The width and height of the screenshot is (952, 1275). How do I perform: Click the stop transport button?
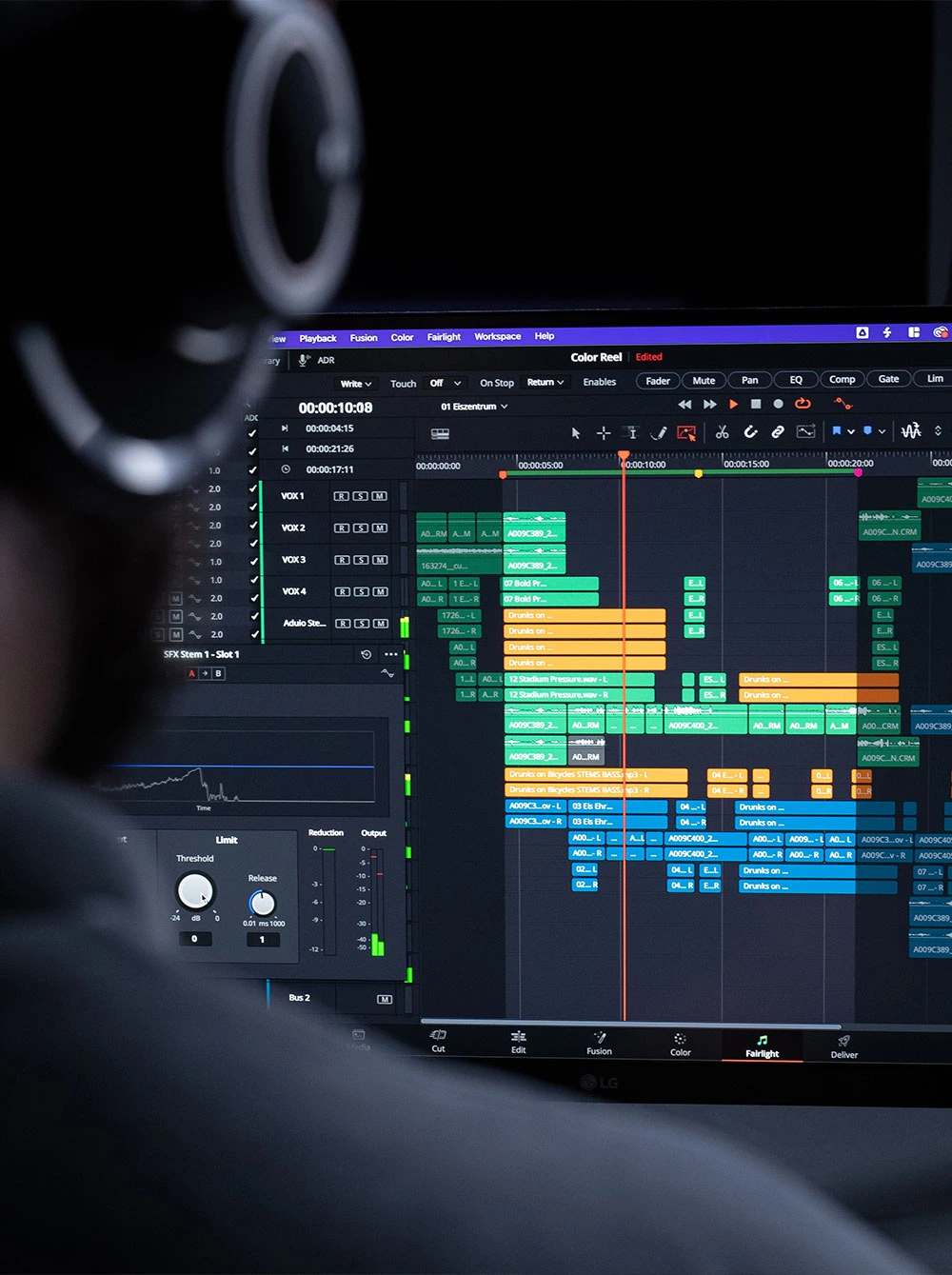756,404
